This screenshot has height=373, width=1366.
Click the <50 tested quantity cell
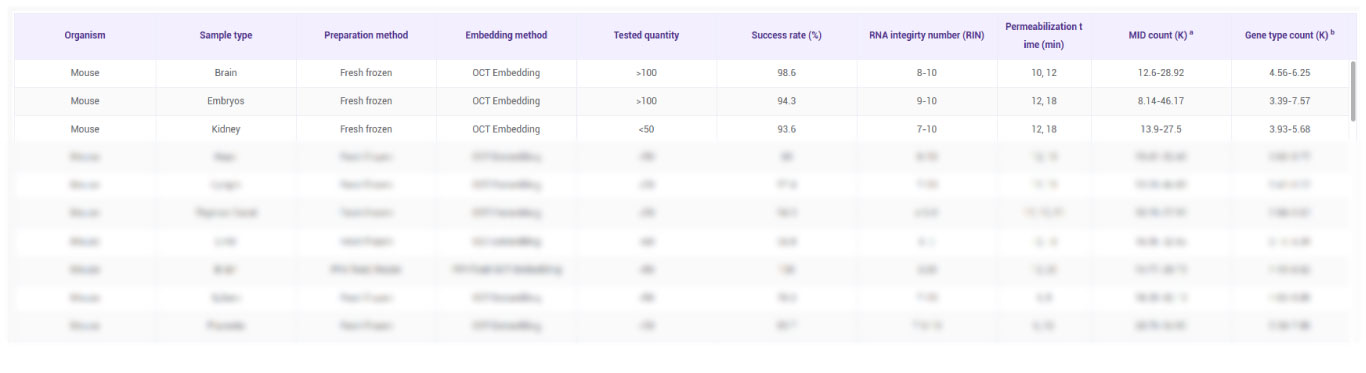click(x=646, y=129)
